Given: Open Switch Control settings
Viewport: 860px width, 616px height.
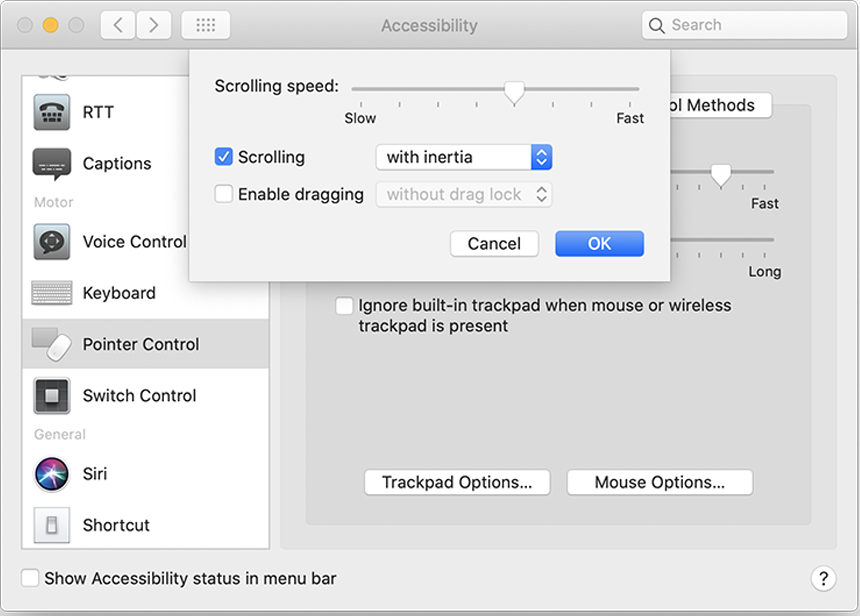Looking at the screenshot, I should (x=139, y=395).
